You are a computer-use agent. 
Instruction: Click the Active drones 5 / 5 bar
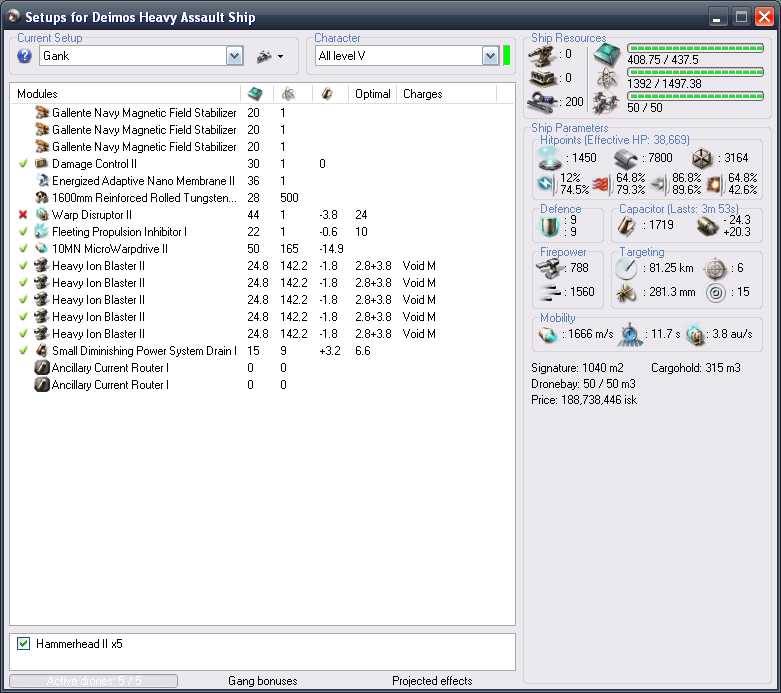(94, 681)
